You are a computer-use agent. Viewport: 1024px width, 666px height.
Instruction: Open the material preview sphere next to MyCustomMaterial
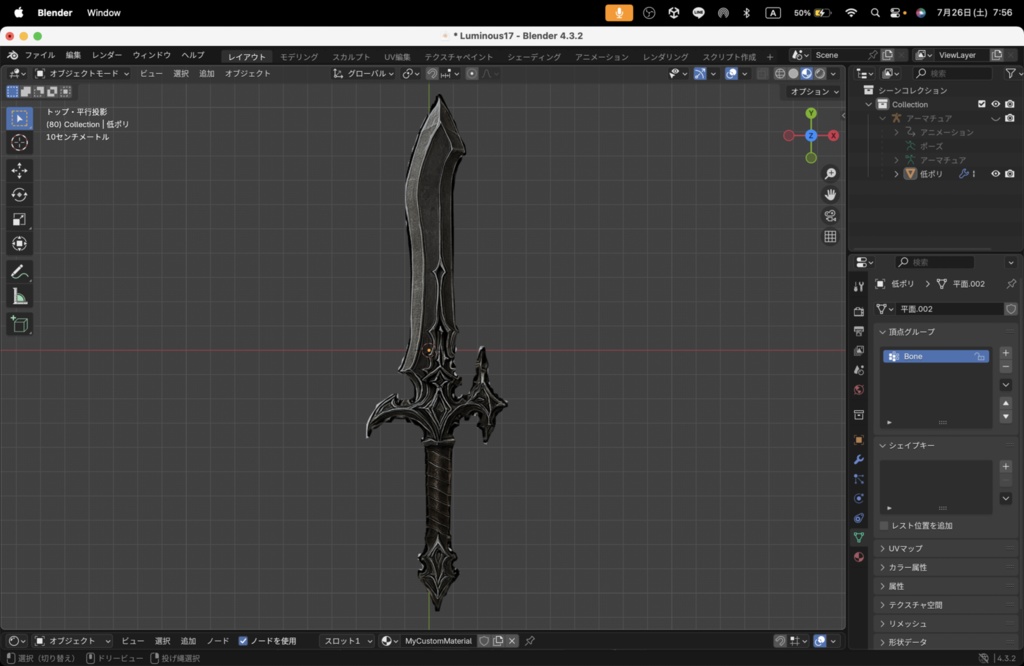point(386,641)
